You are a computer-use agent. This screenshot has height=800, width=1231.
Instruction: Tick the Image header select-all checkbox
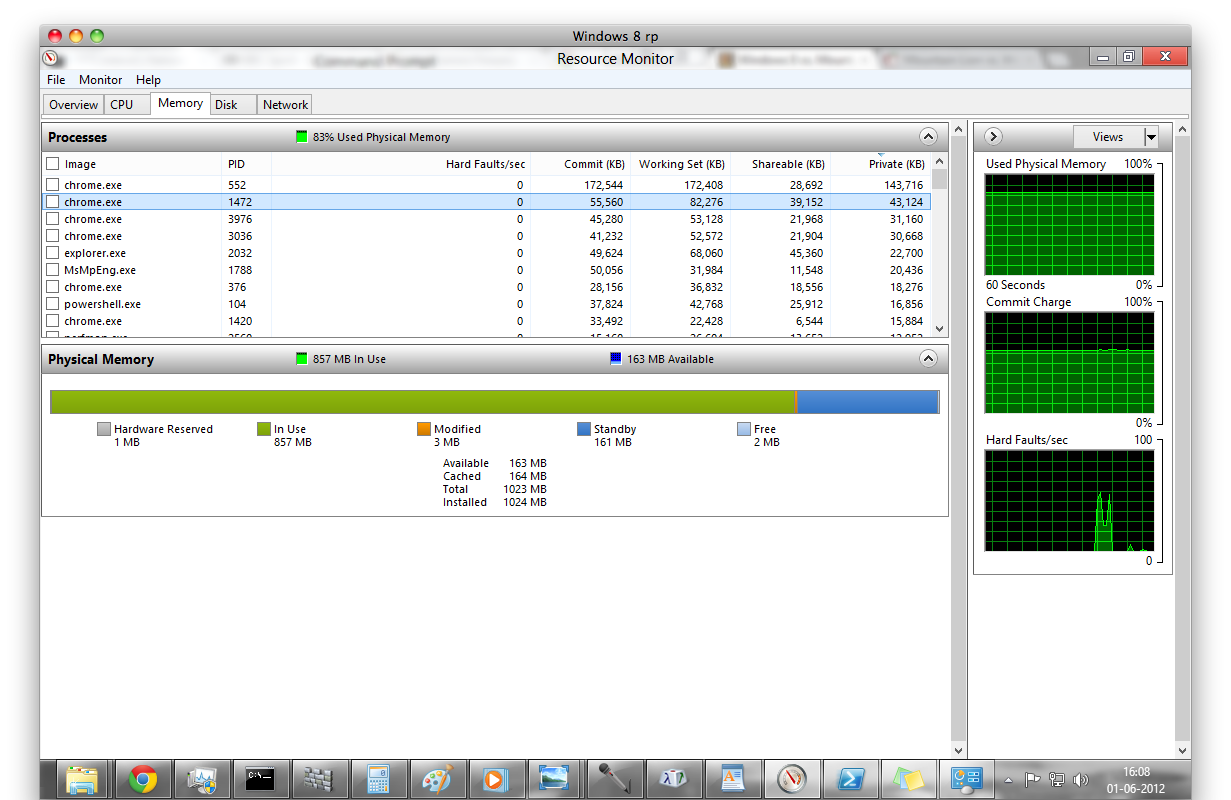coord(53,163)
